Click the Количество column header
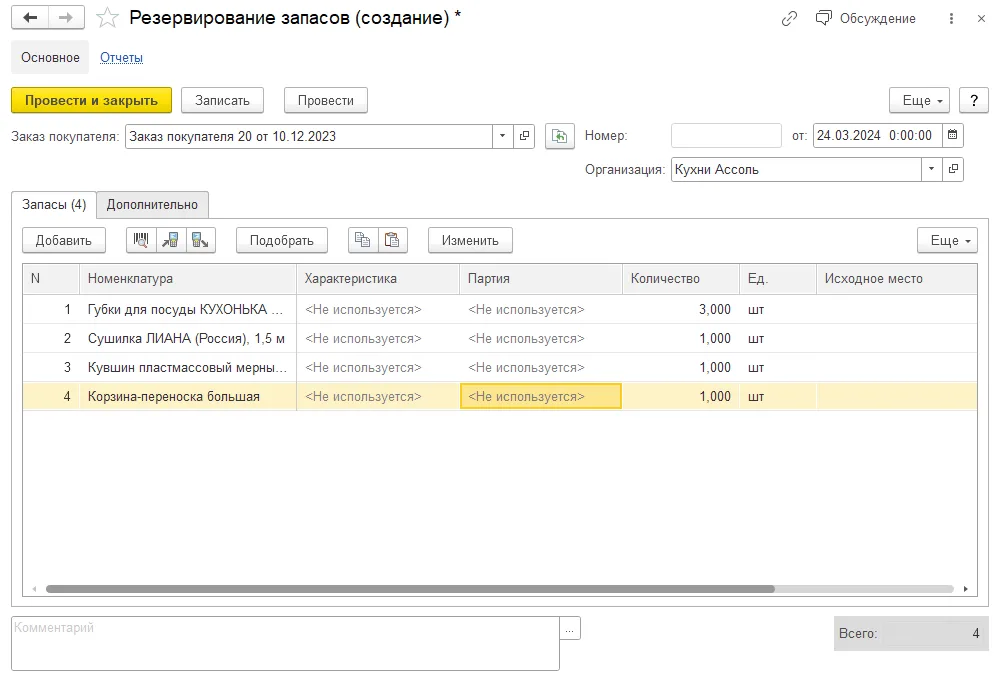1003x676 pixels. click(x=681, y=279)
